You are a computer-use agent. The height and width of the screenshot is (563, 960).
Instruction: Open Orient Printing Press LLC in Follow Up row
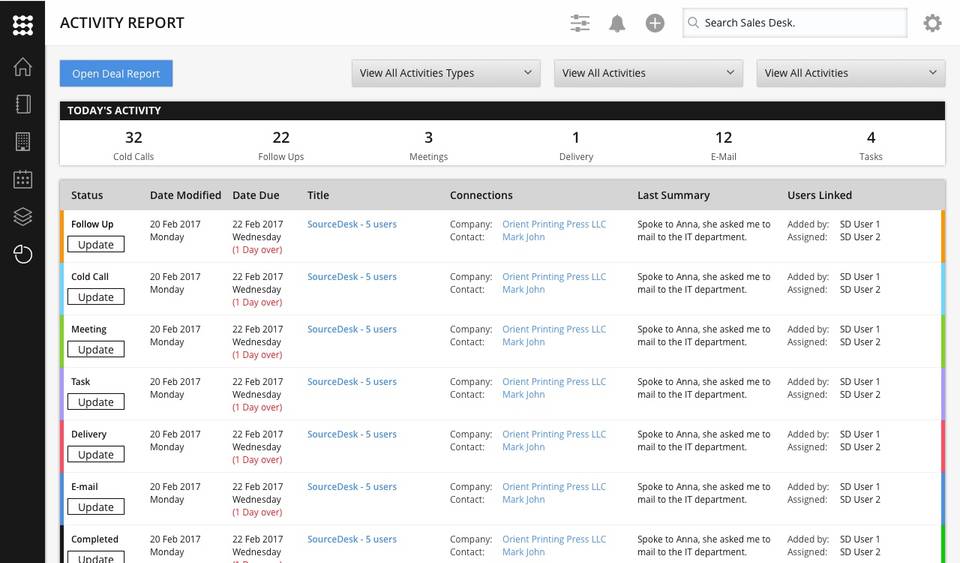pyautogui.click(x=554, y=224)
